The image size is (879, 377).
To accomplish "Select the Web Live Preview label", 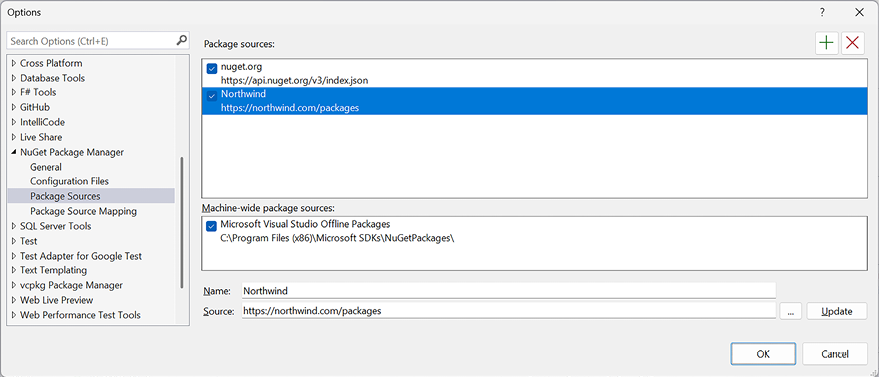I will (57, 300).
